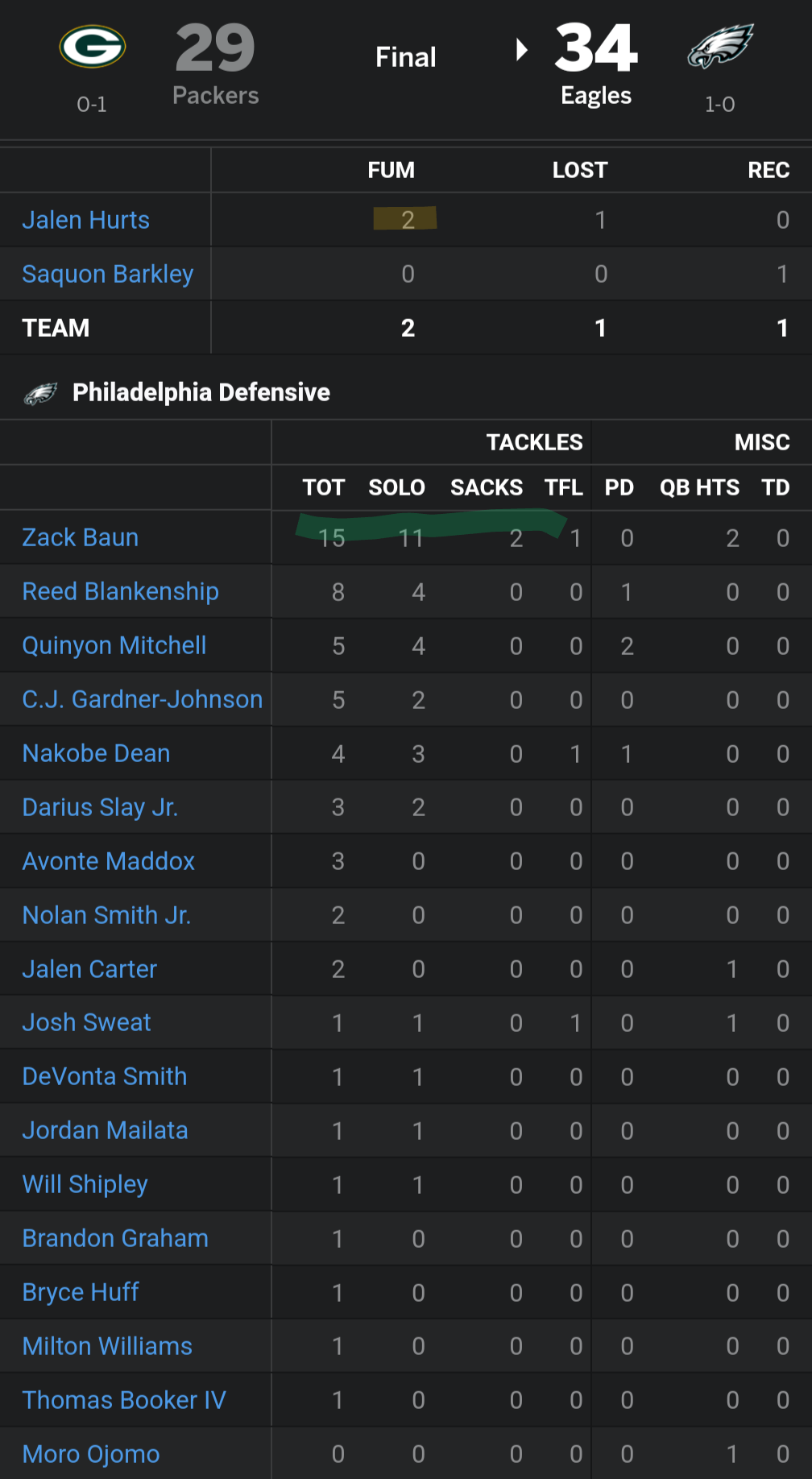812x1479 pixels.
Task: Click the Eagles team name under score
Action: (596, 96)
